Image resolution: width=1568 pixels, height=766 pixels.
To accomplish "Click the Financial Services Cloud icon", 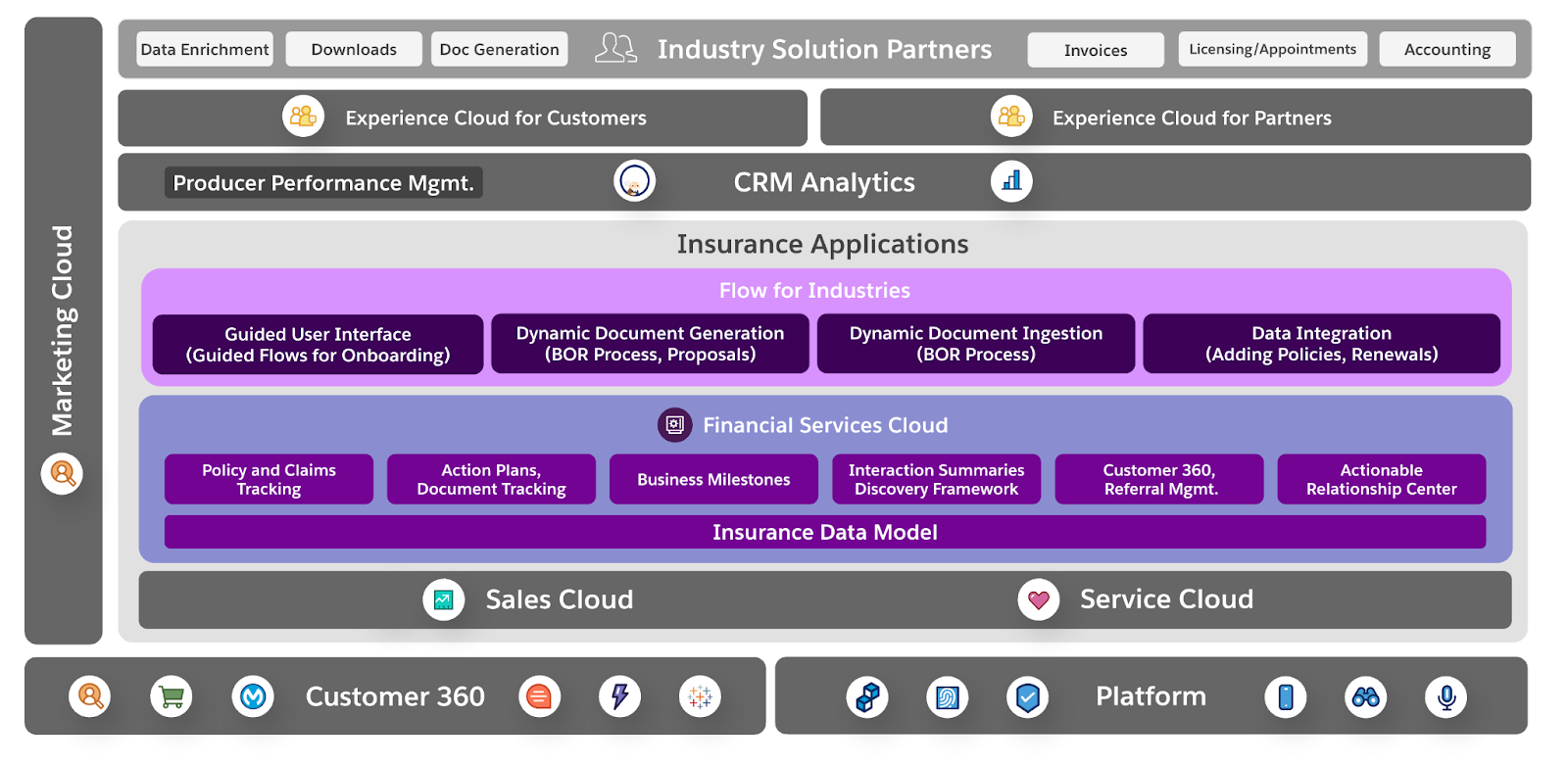I will coord(675,425).
